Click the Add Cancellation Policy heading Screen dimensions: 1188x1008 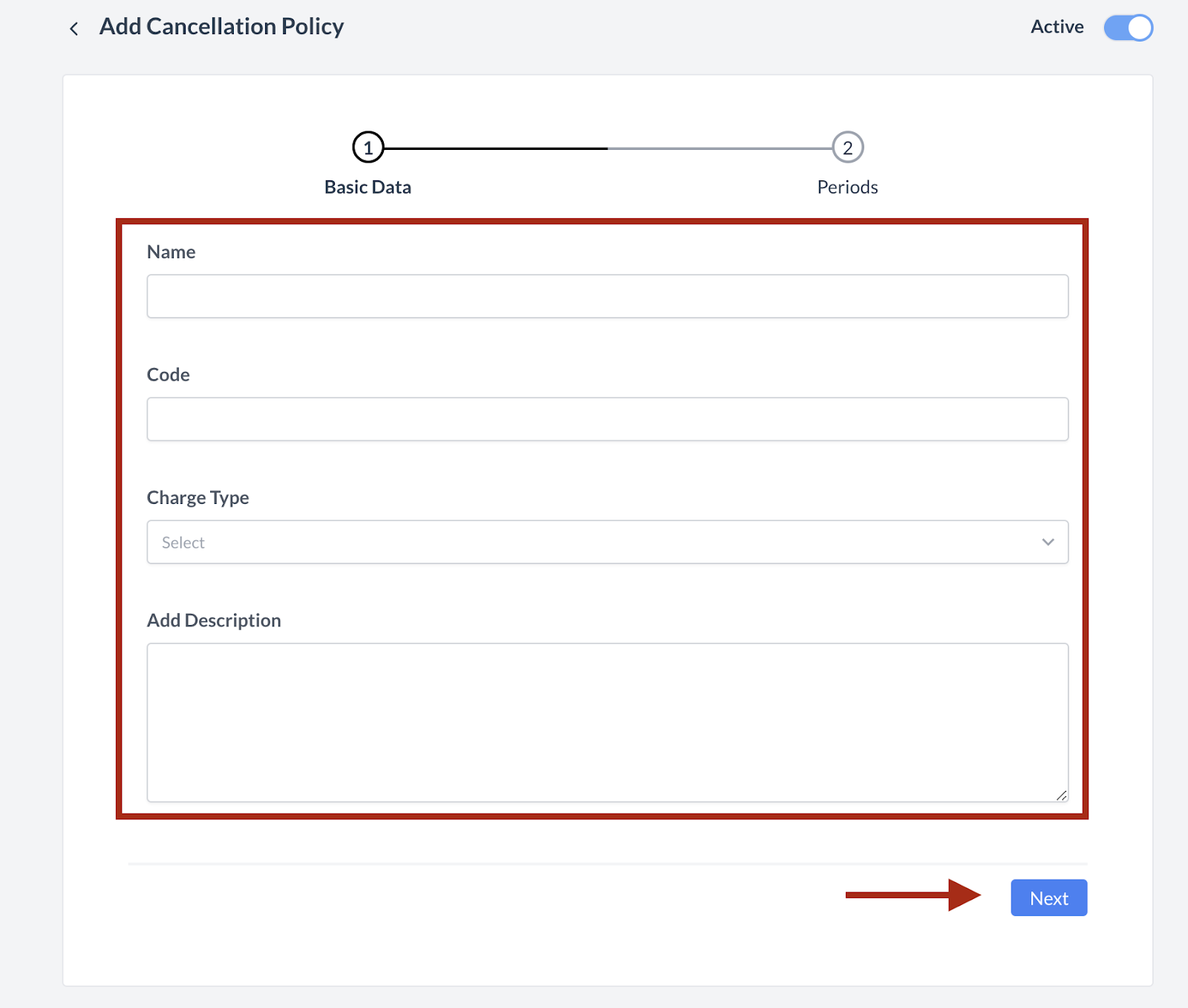[x=221, y=27]
